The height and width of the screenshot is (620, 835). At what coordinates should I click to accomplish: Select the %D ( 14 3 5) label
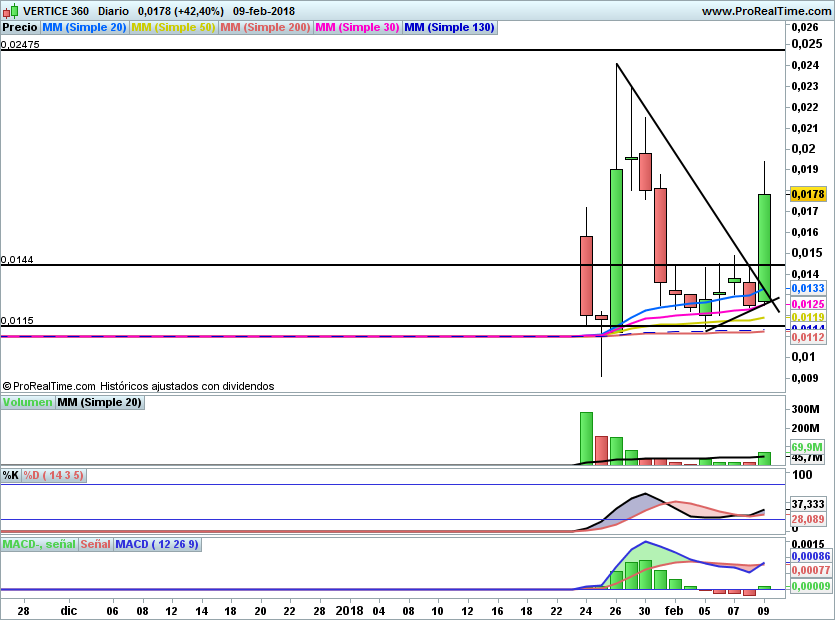click(53, 475)
